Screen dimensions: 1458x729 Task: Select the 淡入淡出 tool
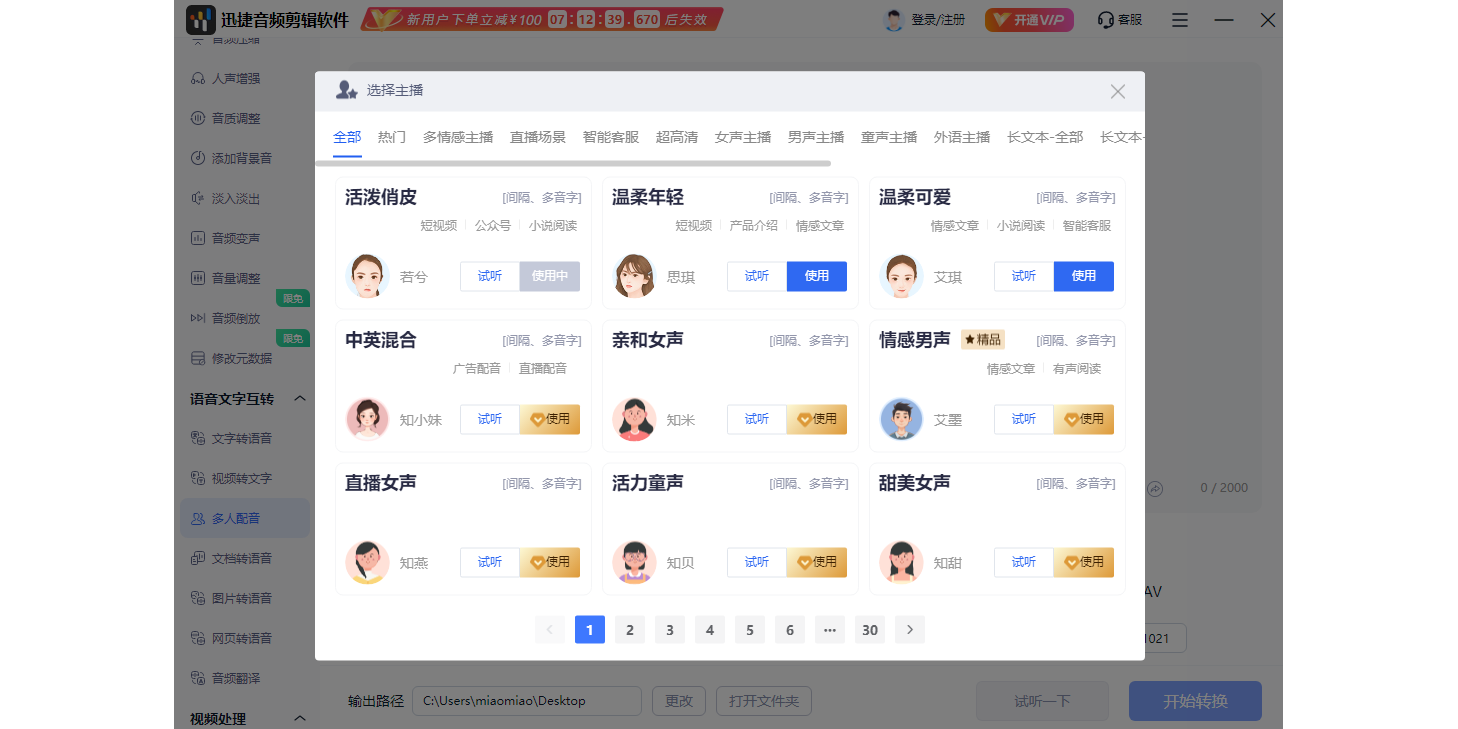pos(231,197)
